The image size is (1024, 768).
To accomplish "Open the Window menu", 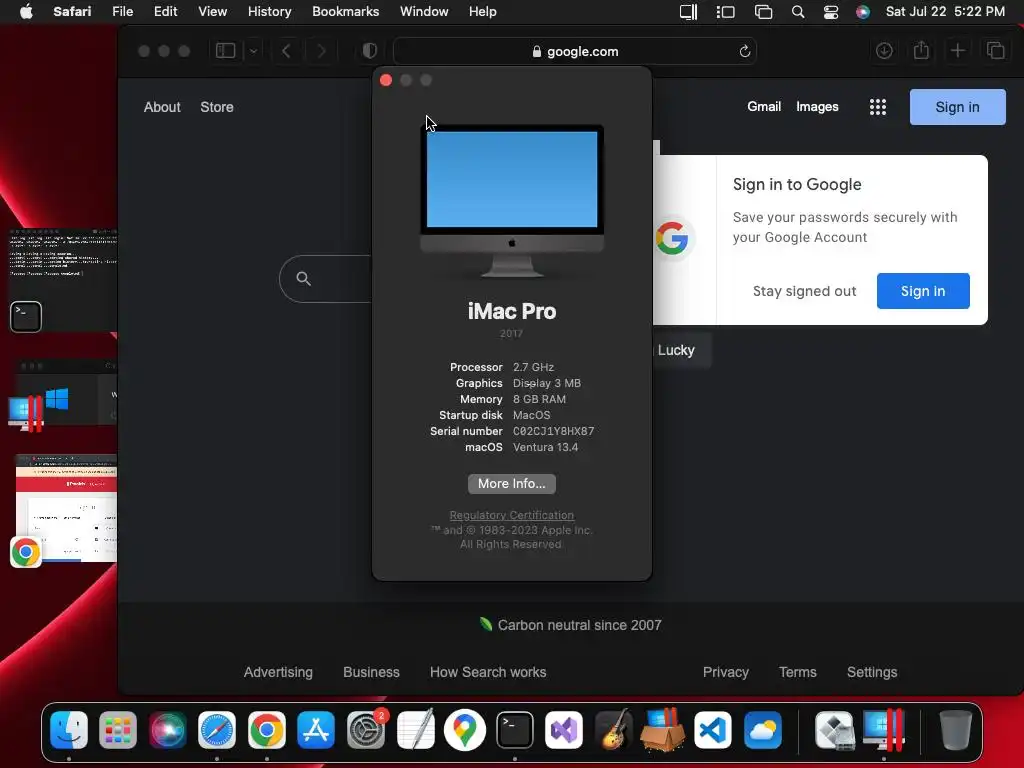I will pos(424,12).
